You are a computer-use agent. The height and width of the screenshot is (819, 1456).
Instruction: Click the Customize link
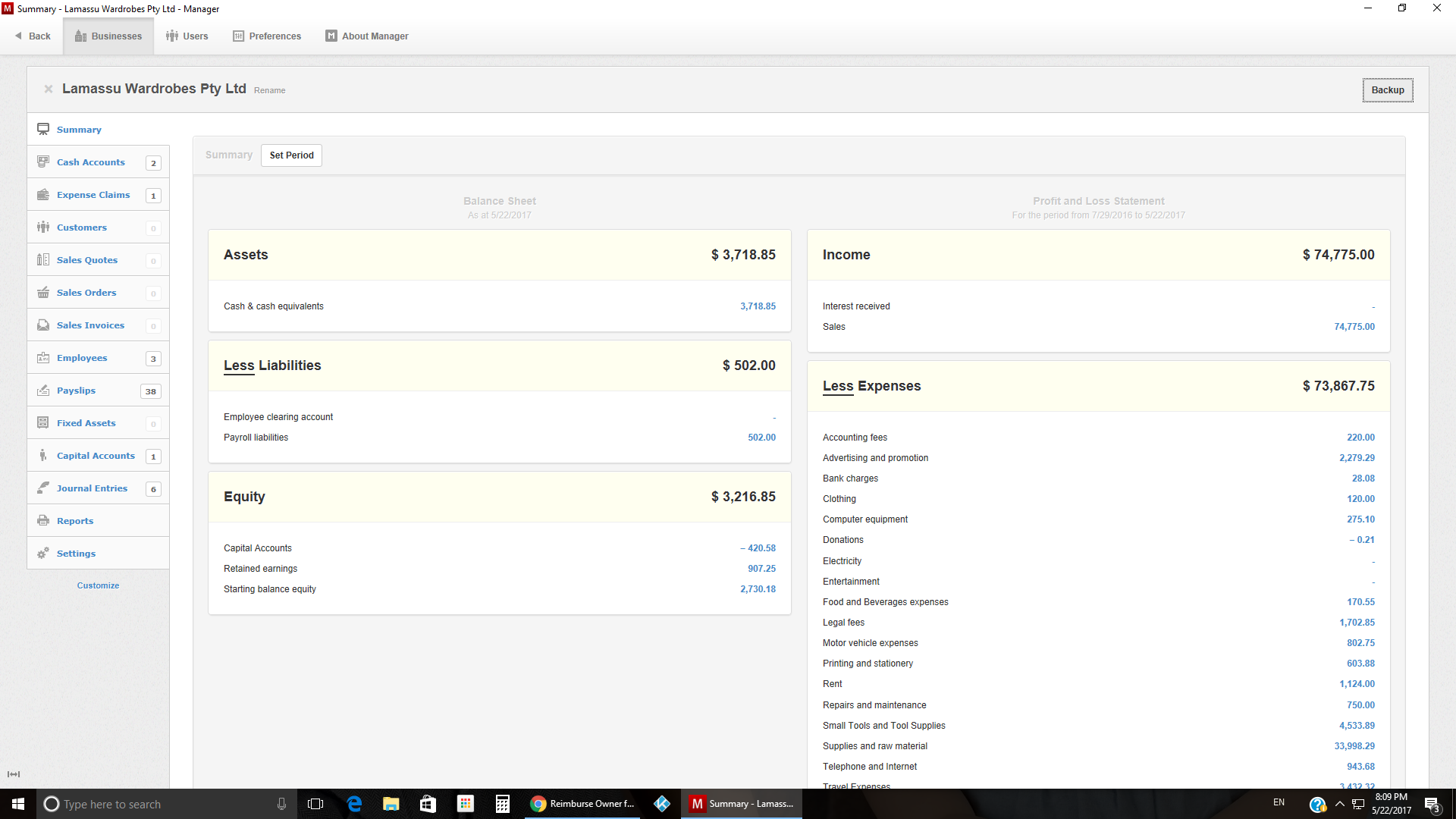coord(98,585)
